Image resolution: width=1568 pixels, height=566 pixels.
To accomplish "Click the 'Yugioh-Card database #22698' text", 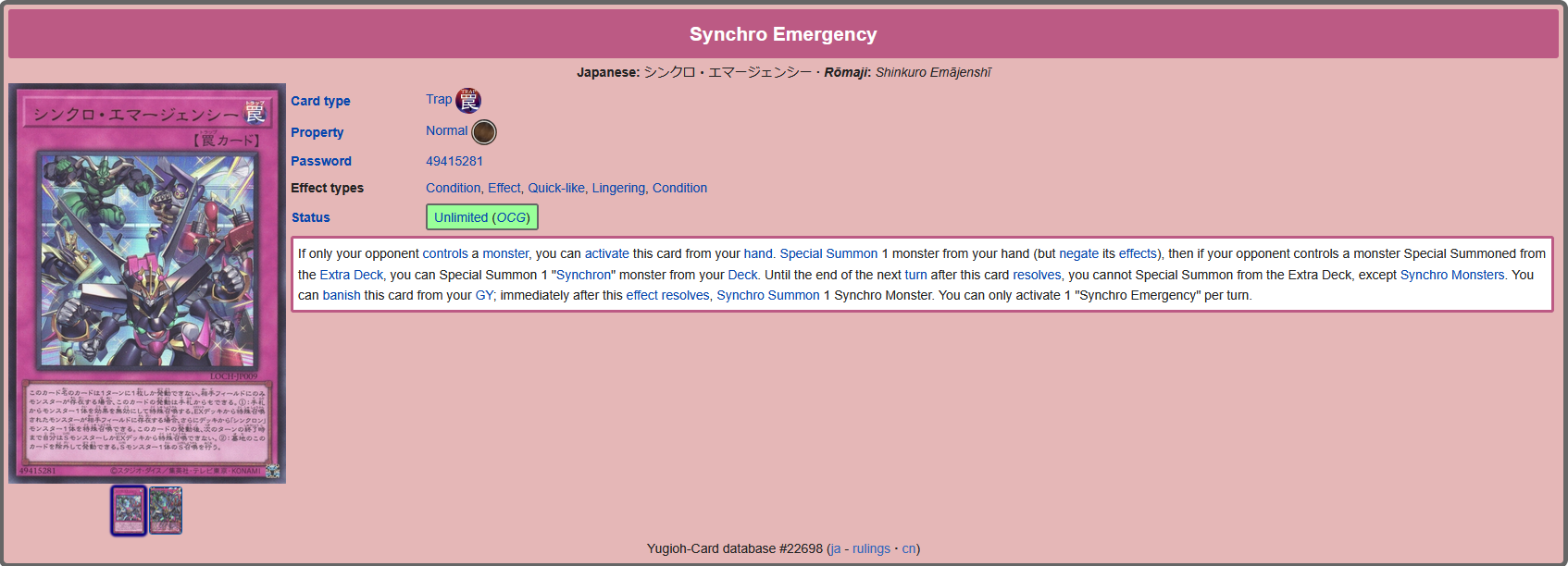I will pyautogui.click(x=735, y=548).
